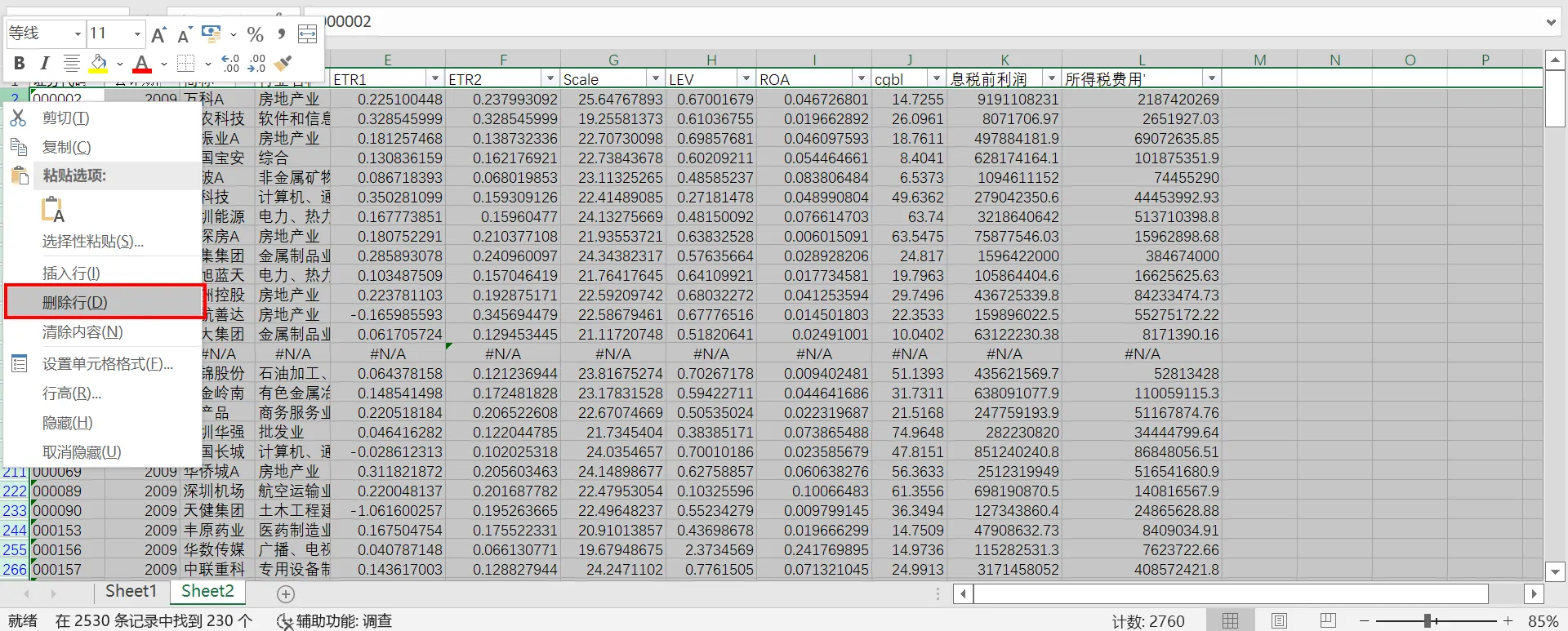Click the vertical scrollbar down arrow
Image resolution: width=1568 pixels, height=631 pixels.
[1554, 571]
